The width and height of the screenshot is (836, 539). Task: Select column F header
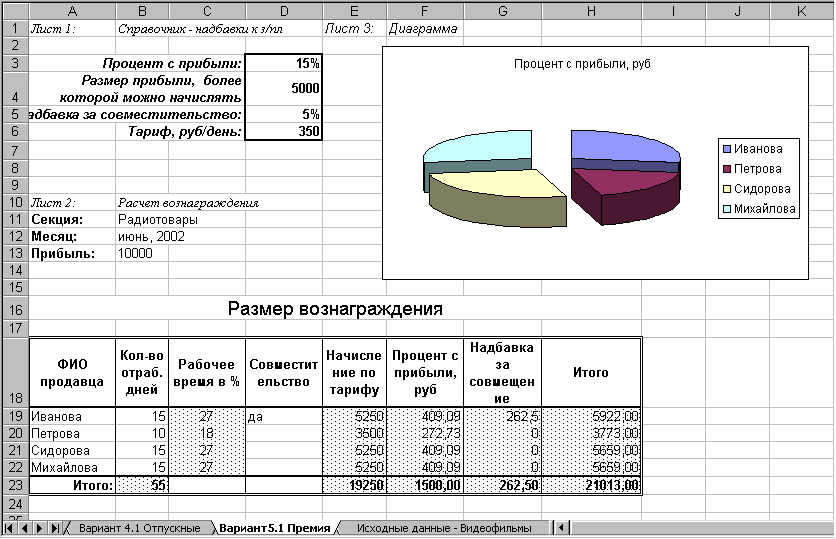424,11
